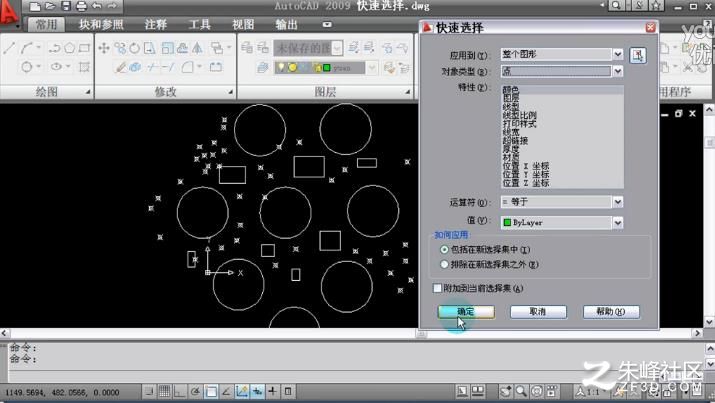Select 颜色 in the 特性 list

511,90
